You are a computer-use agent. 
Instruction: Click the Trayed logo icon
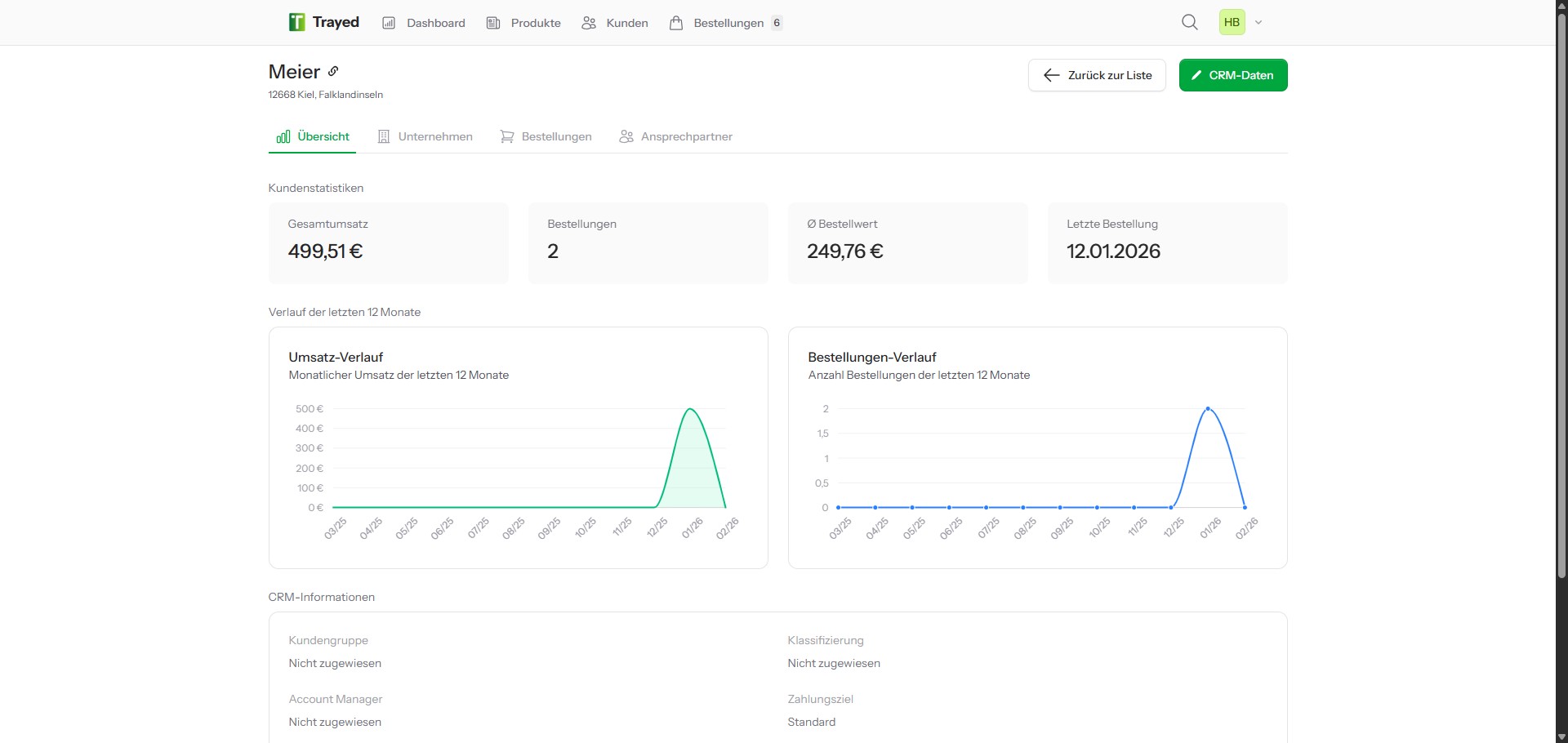coord(296,22)
